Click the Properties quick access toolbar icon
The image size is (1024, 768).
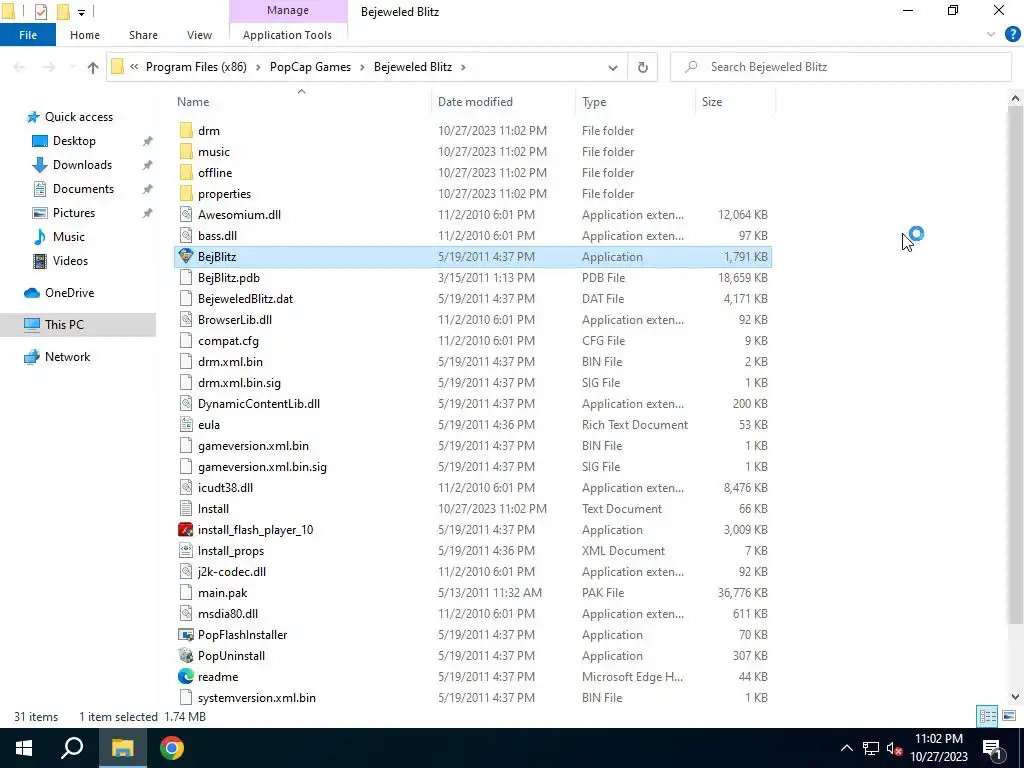[x=40, y=12]
